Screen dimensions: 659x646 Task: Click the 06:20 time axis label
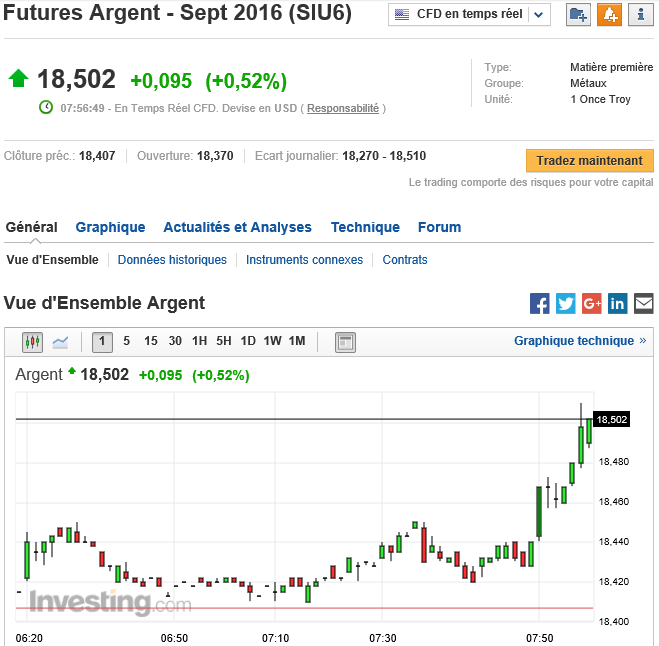pos(29,638)
